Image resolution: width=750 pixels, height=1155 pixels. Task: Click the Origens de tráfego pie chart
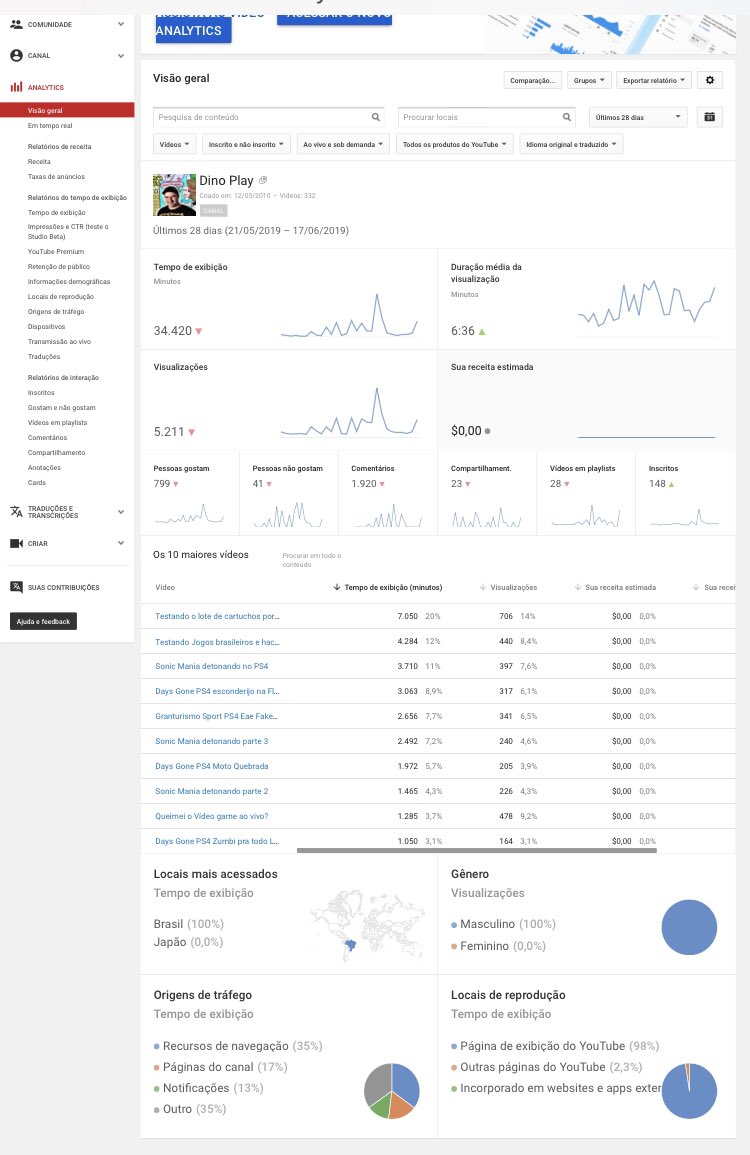coord(392,1091)
